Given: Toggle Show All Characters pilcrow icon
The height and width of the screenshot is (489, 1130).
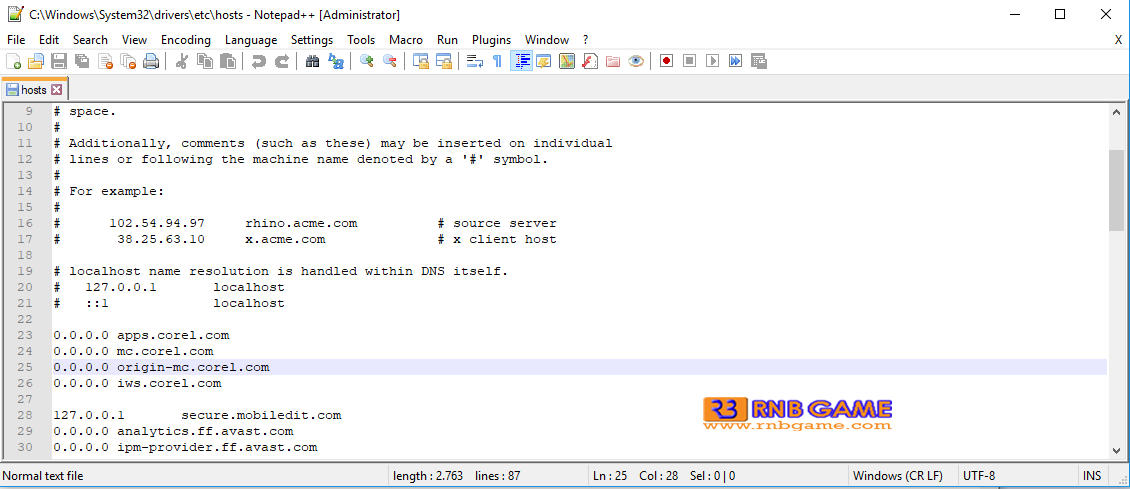Looking at the screenshot, I should (497, 61).
